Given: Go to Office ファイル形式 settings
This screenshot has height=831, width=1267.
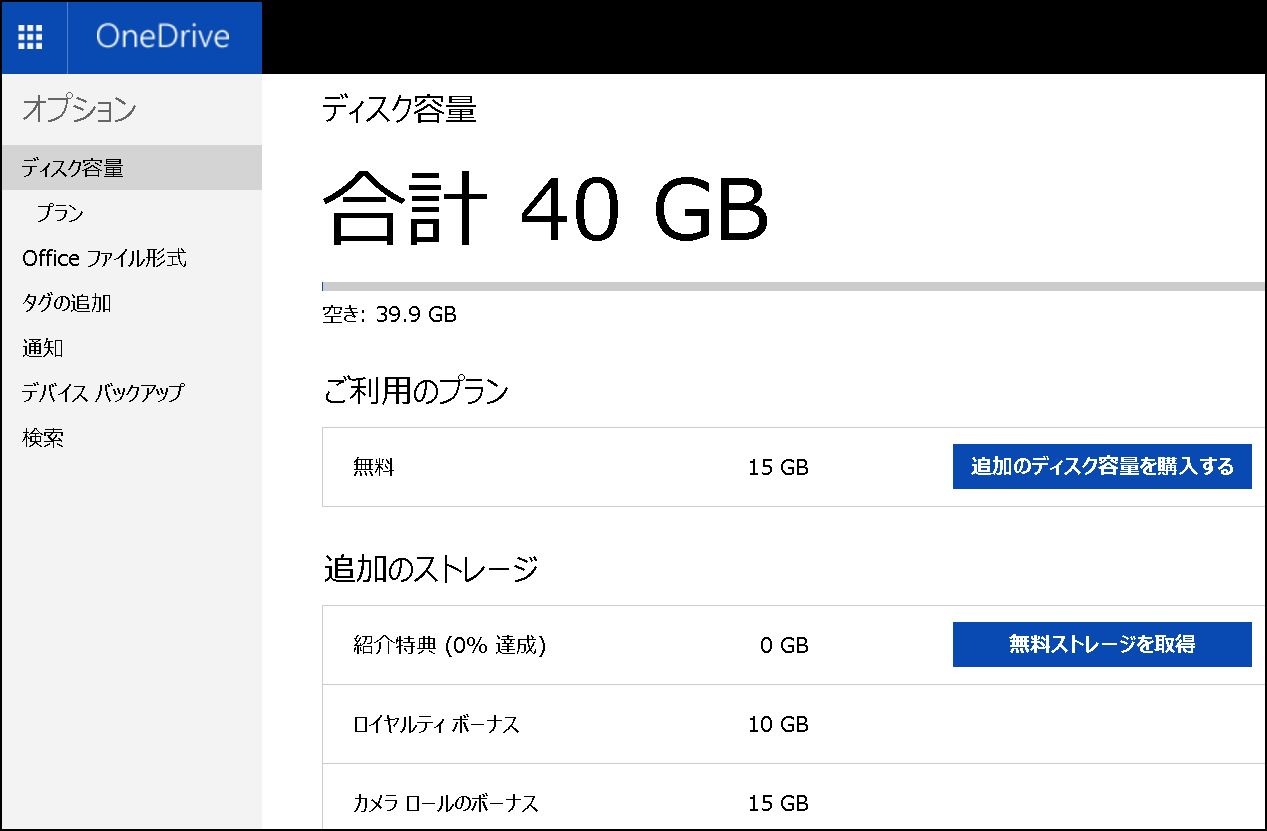Looking at the screenshot, I should (x=104, y=258).
